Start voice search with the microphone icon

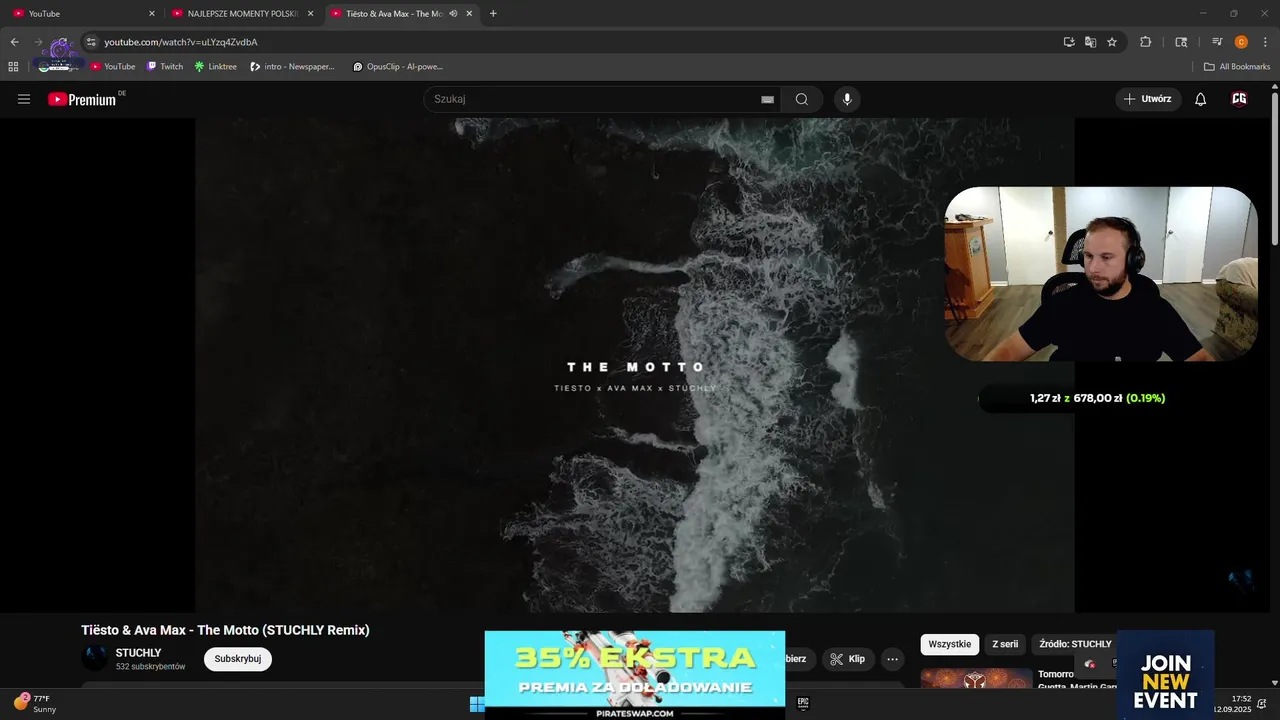(847, 99)
